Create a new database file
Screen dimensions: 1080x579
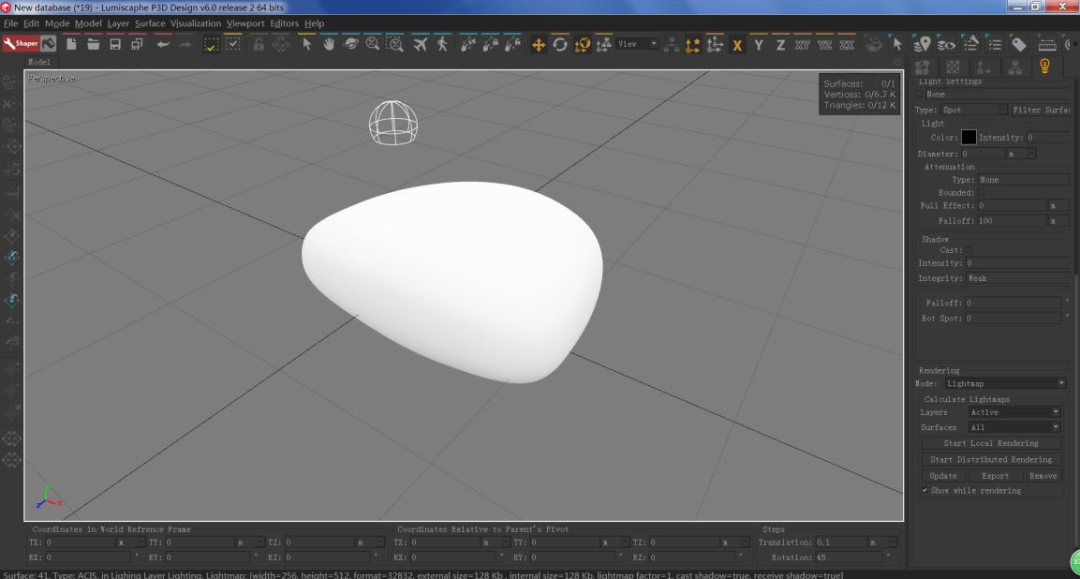71,44
